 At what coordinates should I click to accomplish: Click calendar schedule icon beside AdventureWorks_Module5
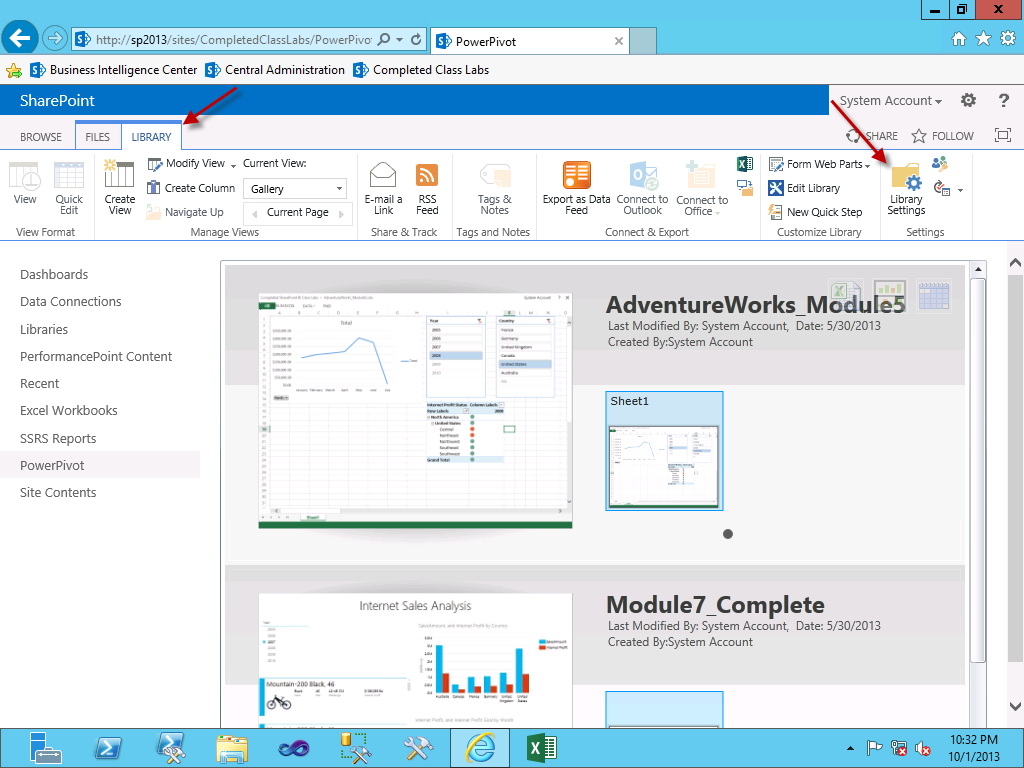(934, 294)
